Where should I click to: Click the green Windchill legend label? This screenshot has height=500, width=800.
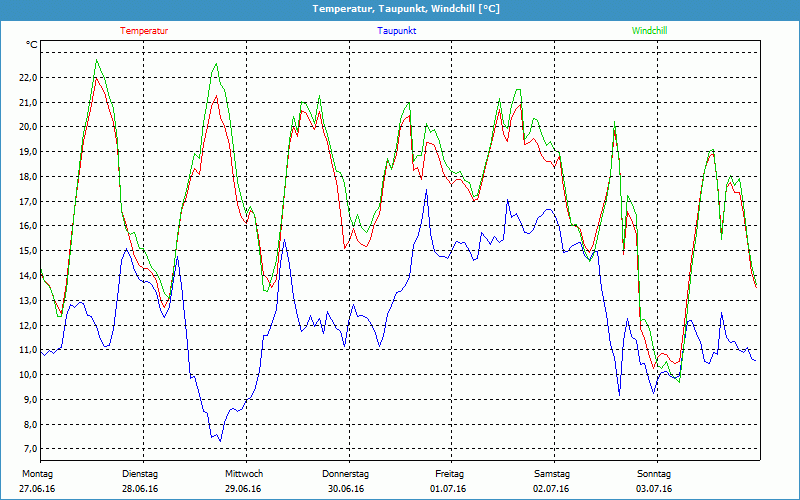[649, 31]
